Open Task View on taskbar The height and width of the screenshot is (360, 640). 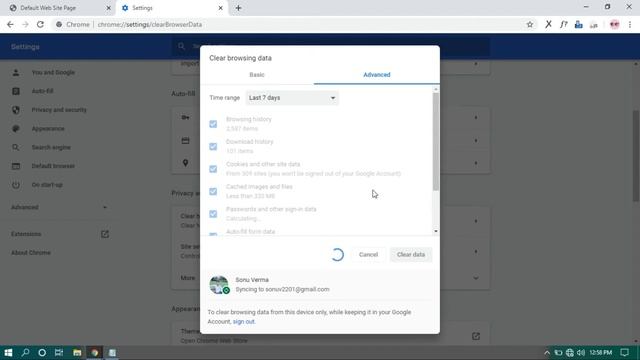pyautogui.click(x=59, y=353)
